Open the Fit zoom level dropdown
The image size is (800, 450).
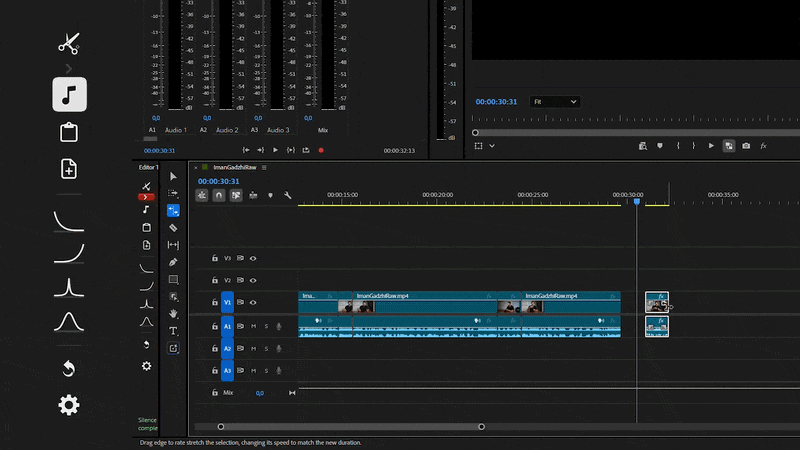pos(555,102)
